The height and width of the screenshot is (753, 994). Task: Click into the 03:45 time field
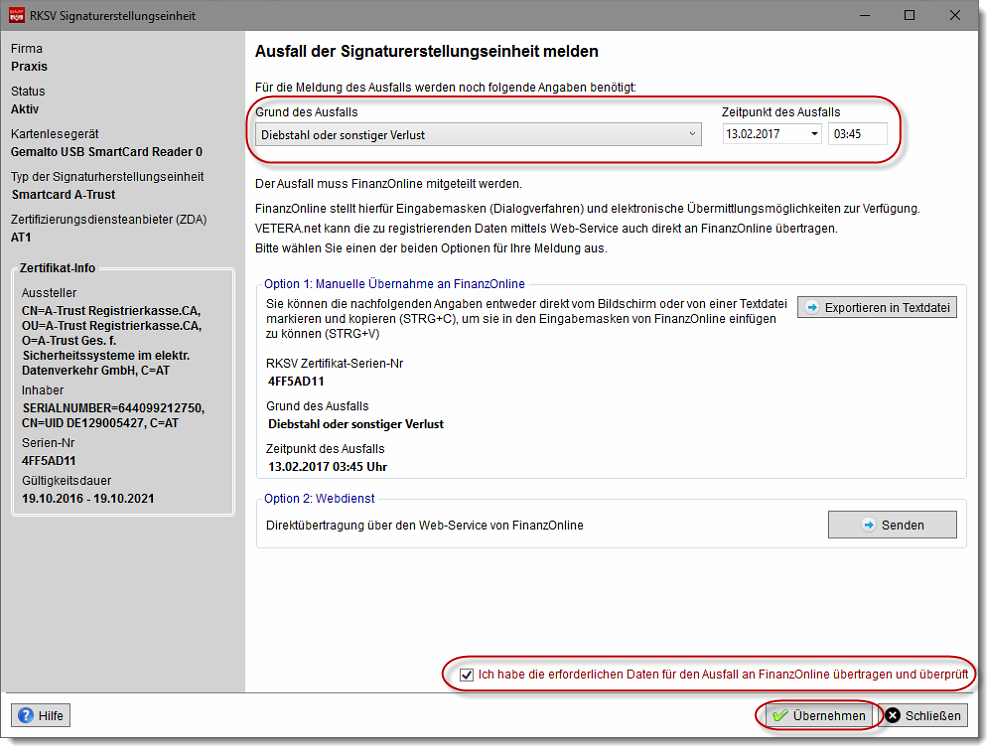point(856,134)
